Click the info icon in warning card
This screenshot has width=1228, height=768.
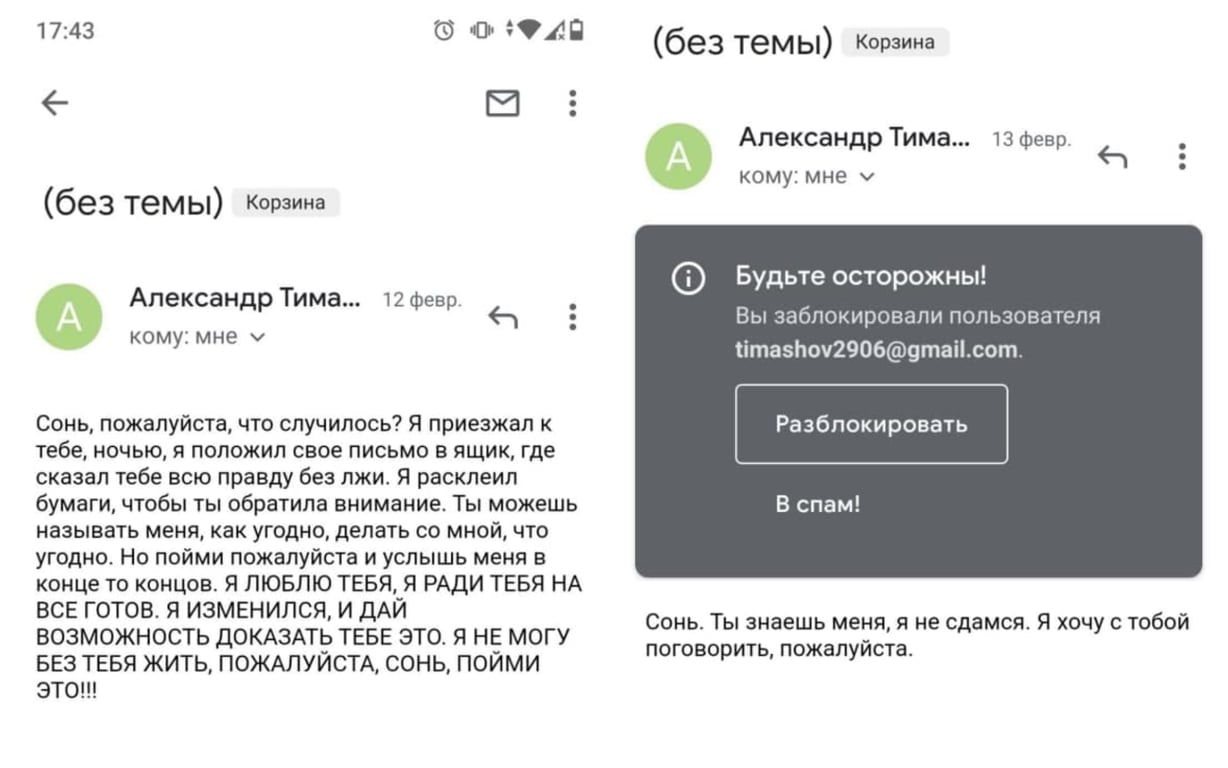tap(688, 278)
